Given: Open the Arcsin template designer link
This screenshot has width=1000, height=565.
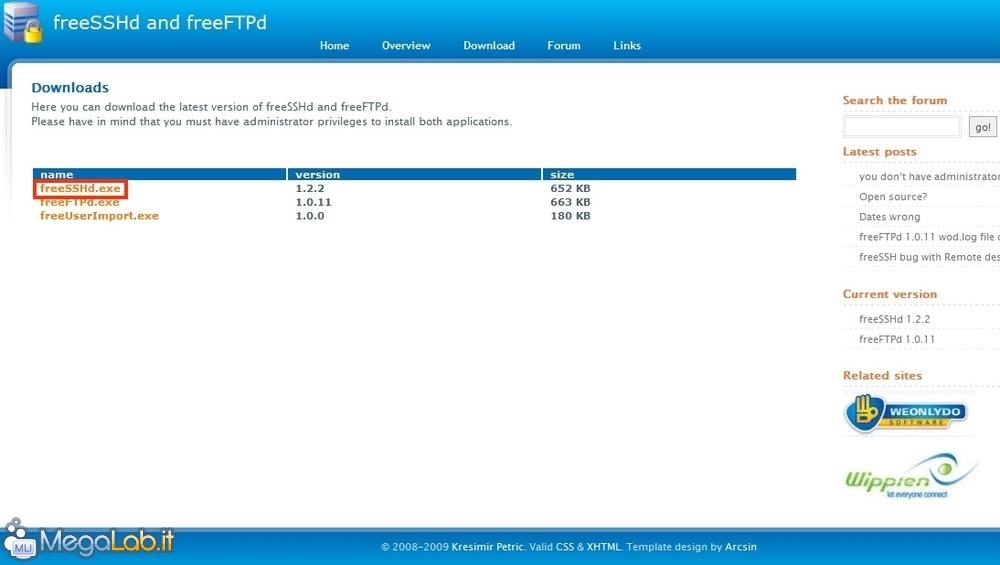Looking at the screenshot, I should coord(740,547).
